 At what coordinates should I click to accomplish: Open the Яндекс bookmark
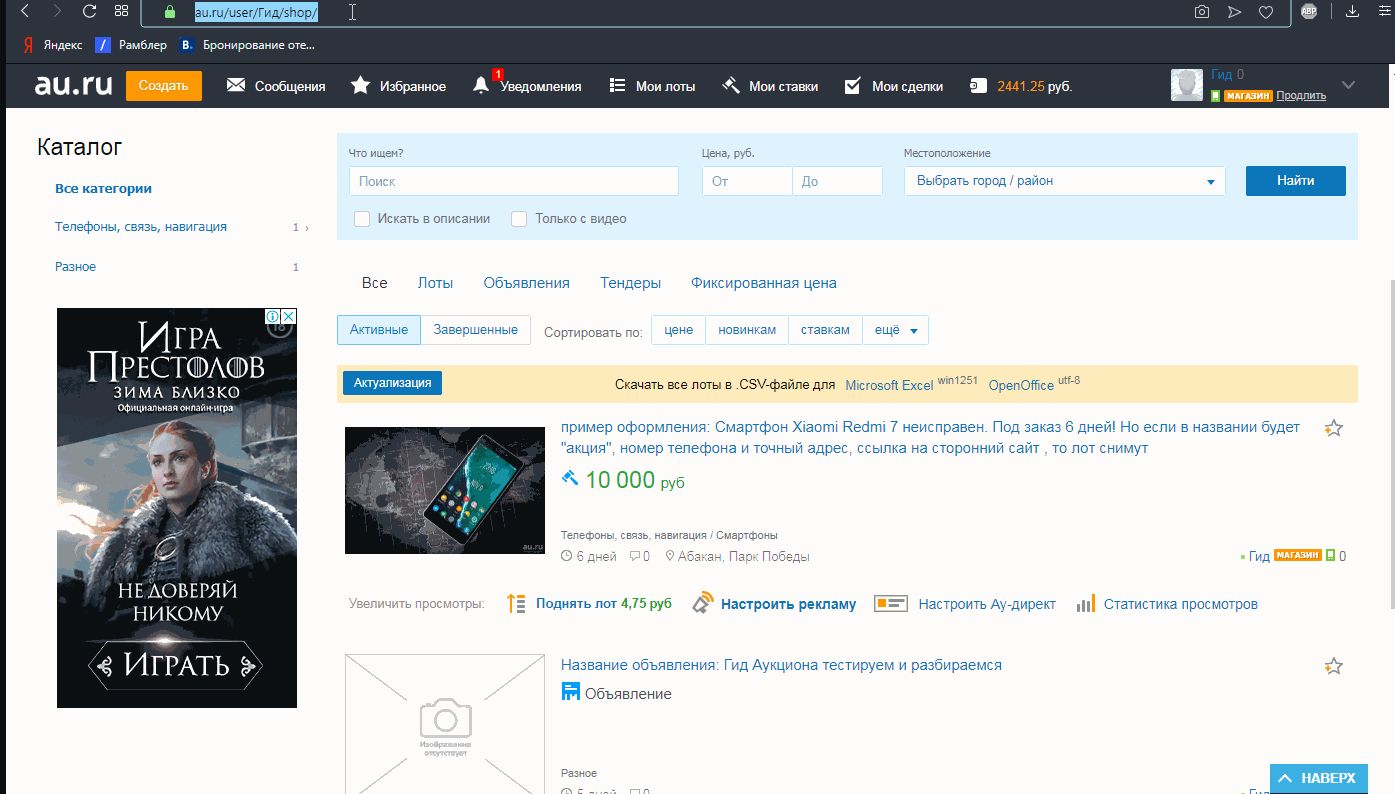coord(53,45)
